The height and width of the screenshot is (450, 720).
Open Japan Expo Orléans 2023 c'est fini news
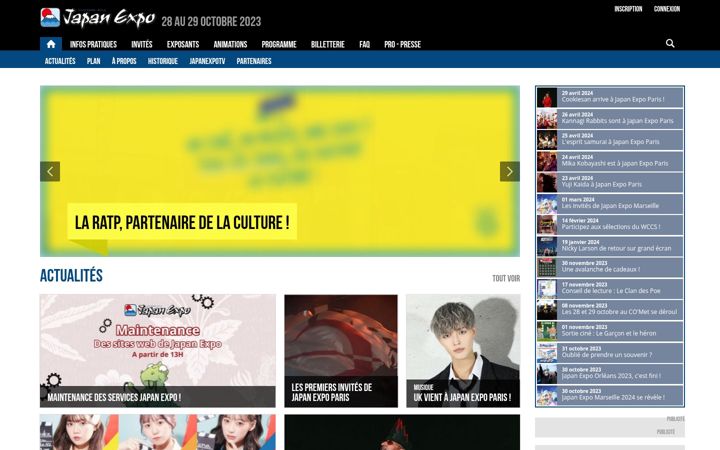pos(610,374)
